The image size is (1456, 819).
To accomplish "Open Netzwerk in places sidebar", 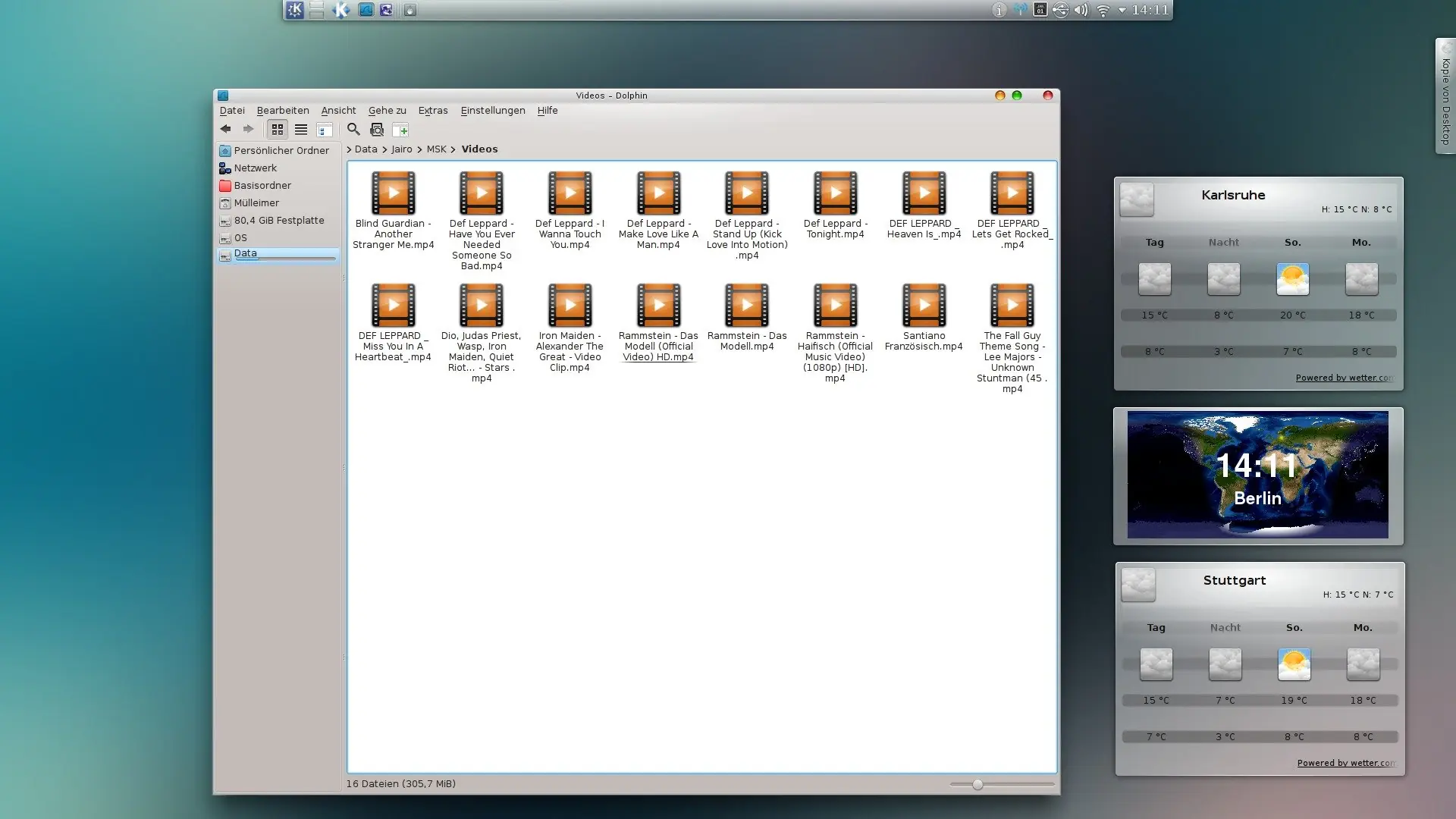I will point(278,168).
